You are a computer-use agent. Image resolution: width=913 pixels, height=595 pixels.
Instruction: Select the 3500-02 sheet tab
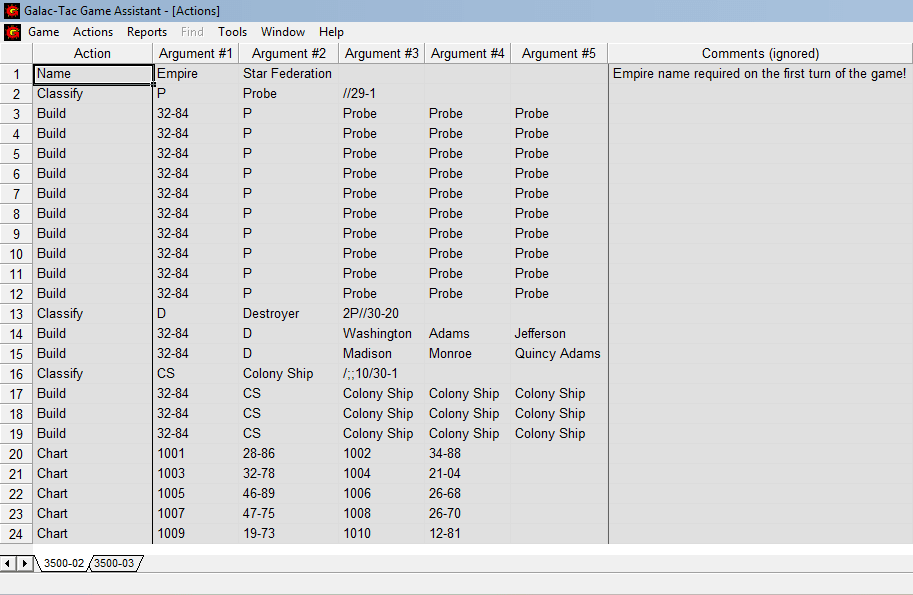[x=63, y=564]
